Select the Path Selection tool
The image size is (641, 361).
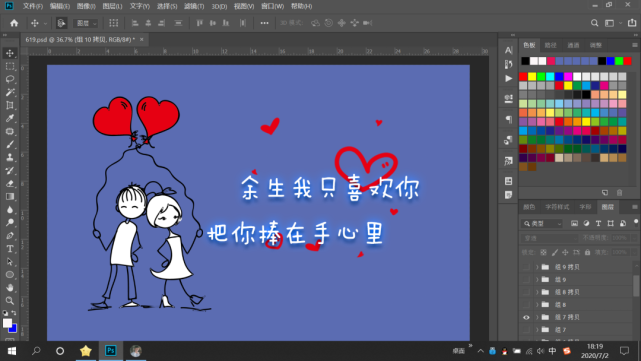click(x=10, y=262)
